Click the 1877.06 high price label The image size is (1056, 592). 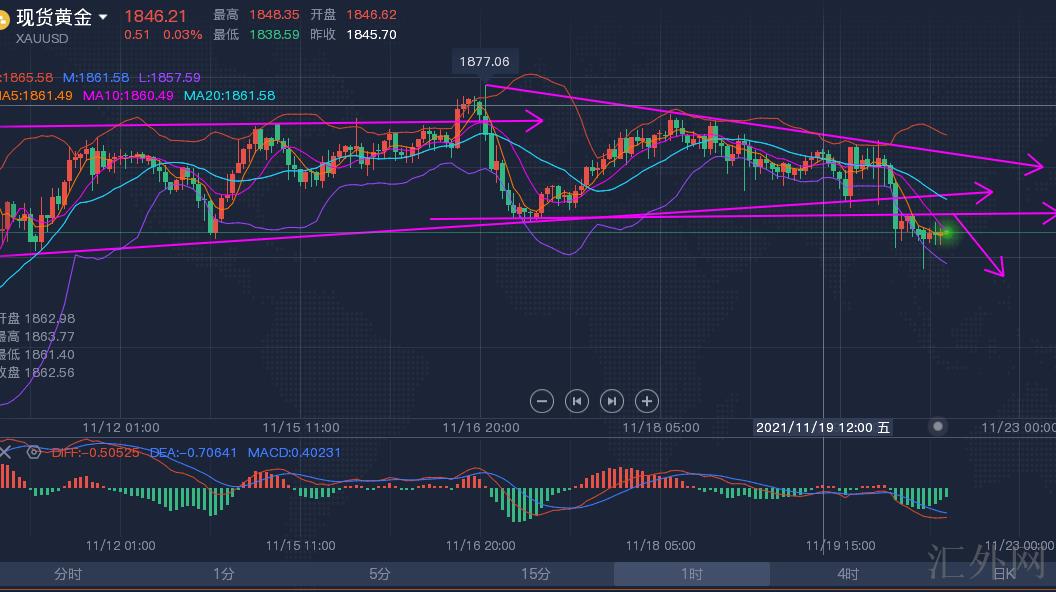[484, 62]
